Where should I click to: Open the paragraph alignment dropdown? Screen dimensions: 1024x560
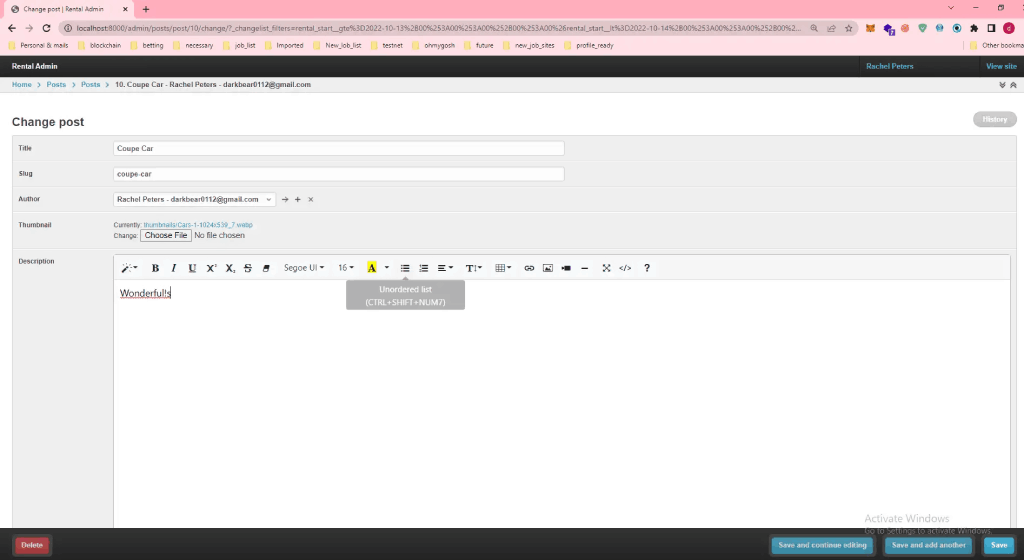point(445,268)
